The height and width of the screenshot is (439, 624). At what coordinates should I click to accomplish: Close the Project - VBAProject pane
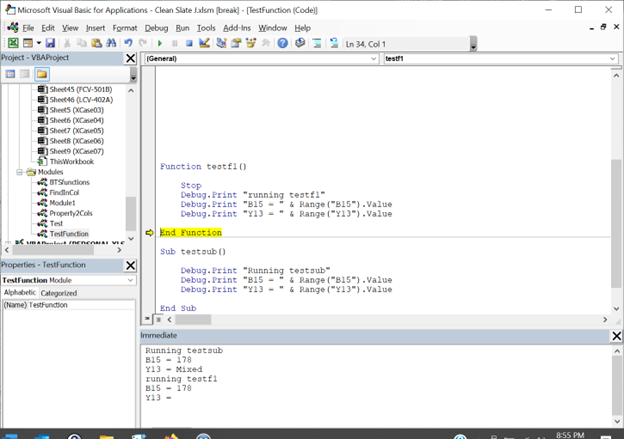click(x=131, y=58)
